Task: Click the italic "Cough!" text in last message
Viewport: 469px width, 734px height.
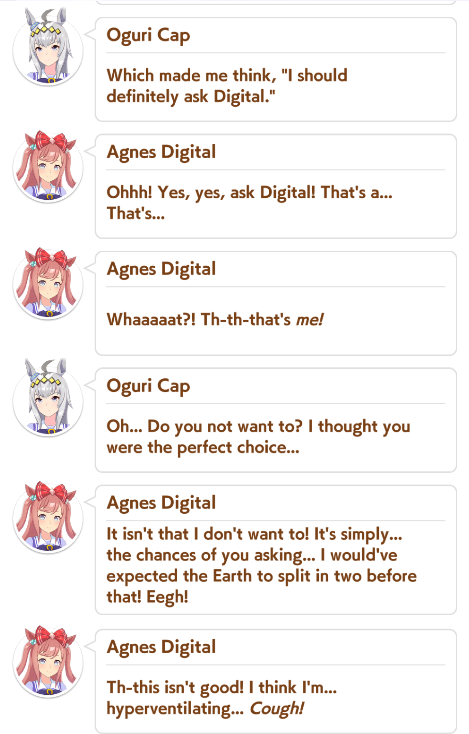Action: [276, 708]
